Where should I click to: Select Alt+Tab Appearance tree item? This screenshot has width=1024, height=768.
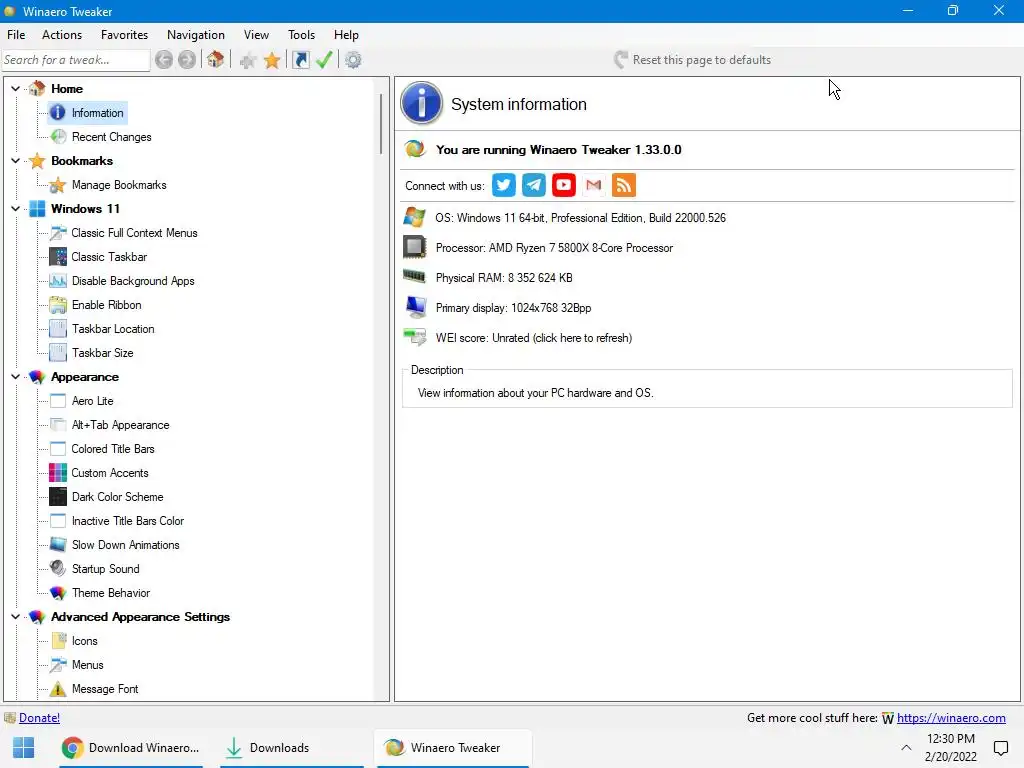click(x=120, y=425)
